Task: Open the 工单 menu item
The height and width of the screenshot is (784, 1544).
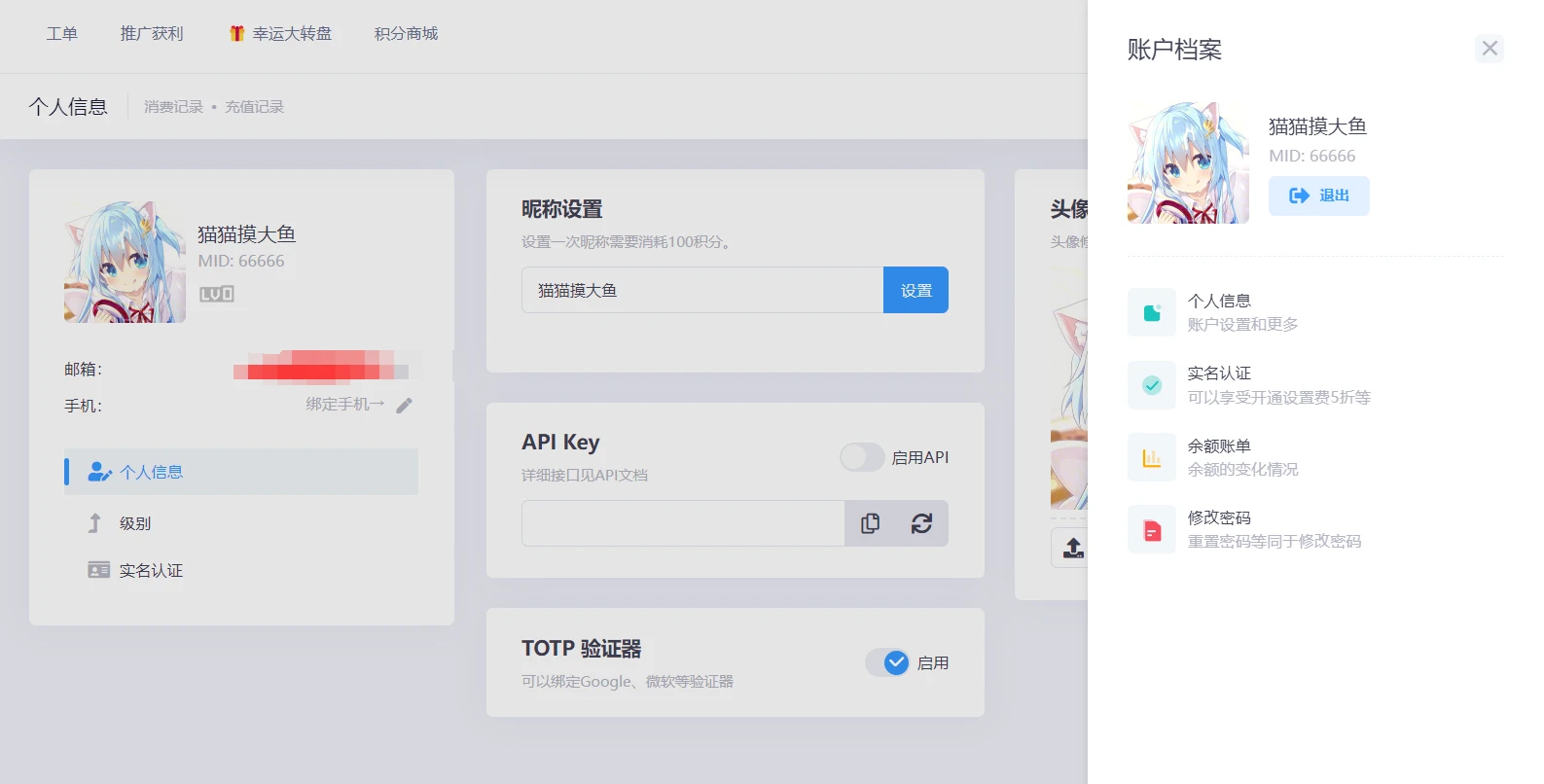Action: tap(62, 34)
